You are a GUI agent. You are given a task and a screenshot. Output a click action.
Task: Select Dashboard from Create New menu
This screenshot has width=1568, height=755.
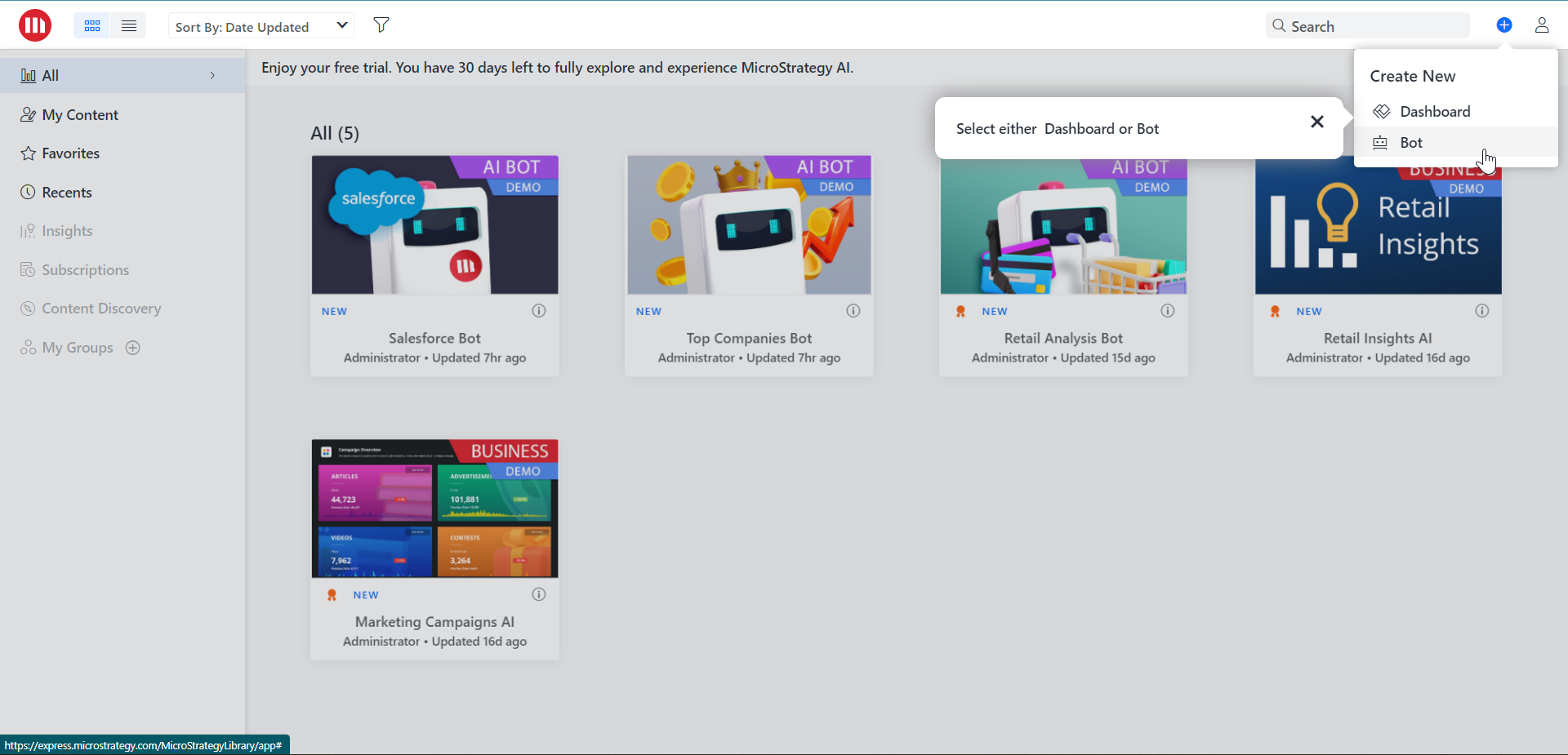tap(1434, 112)
